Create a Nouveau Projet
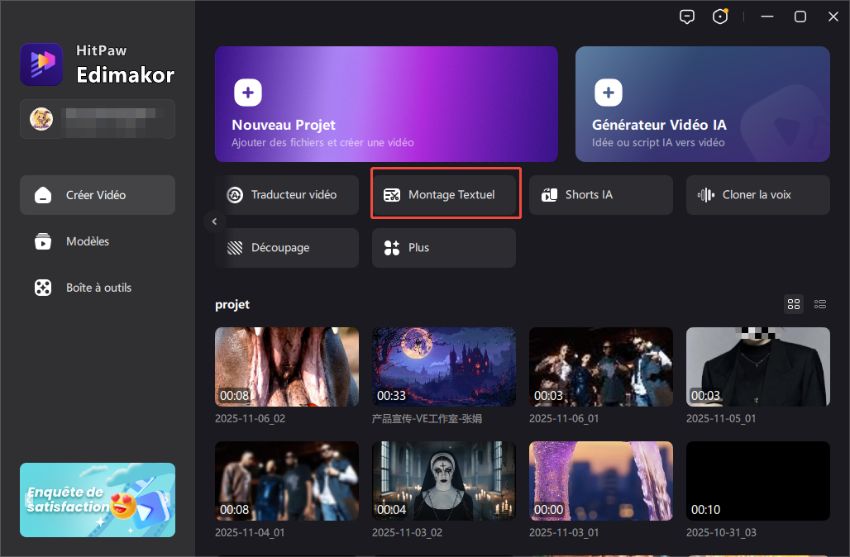Viewport: 850px width, 557px height. 386,104
